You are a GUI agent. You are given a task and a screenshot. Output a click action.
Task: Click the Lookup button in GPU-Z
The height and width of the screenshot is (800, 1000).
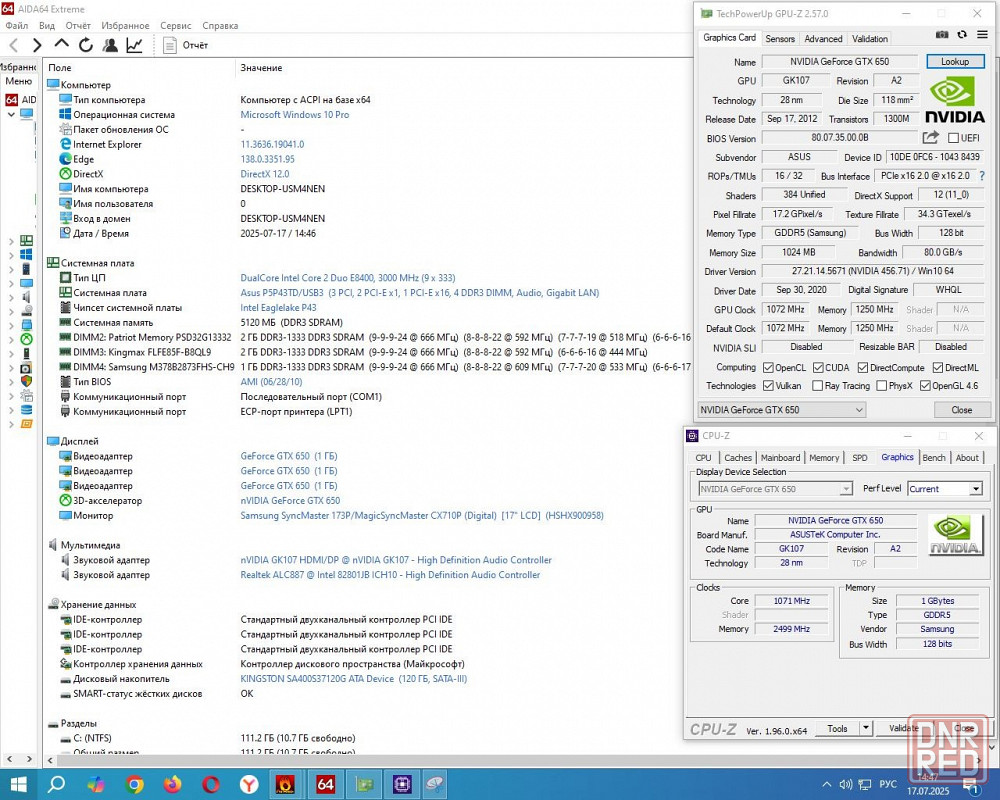tap(954, 62)
